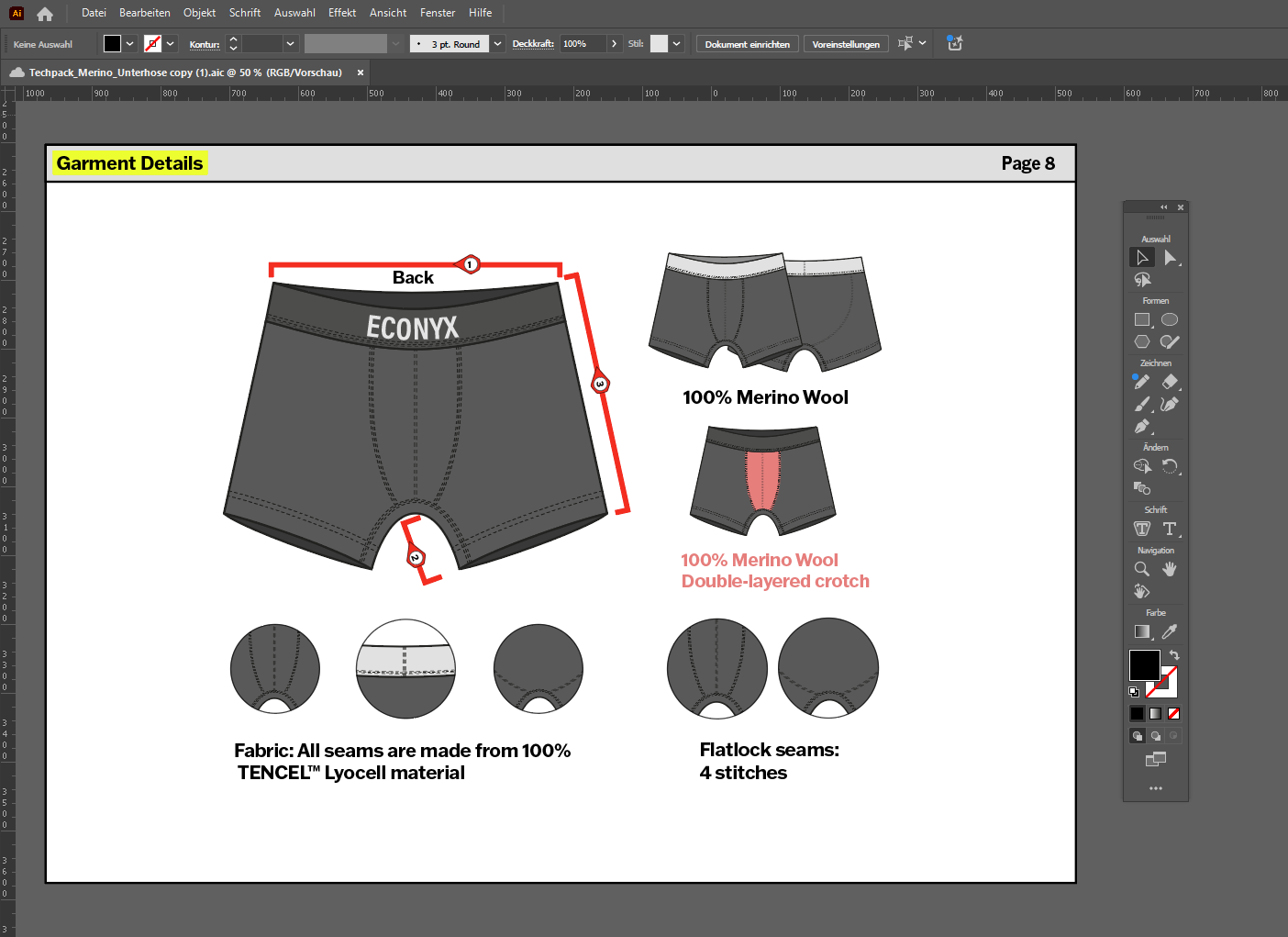Select the Selection (Auswahl) arrow tool
Screen dimensions: 1288x937
[x=1142, y=258]
